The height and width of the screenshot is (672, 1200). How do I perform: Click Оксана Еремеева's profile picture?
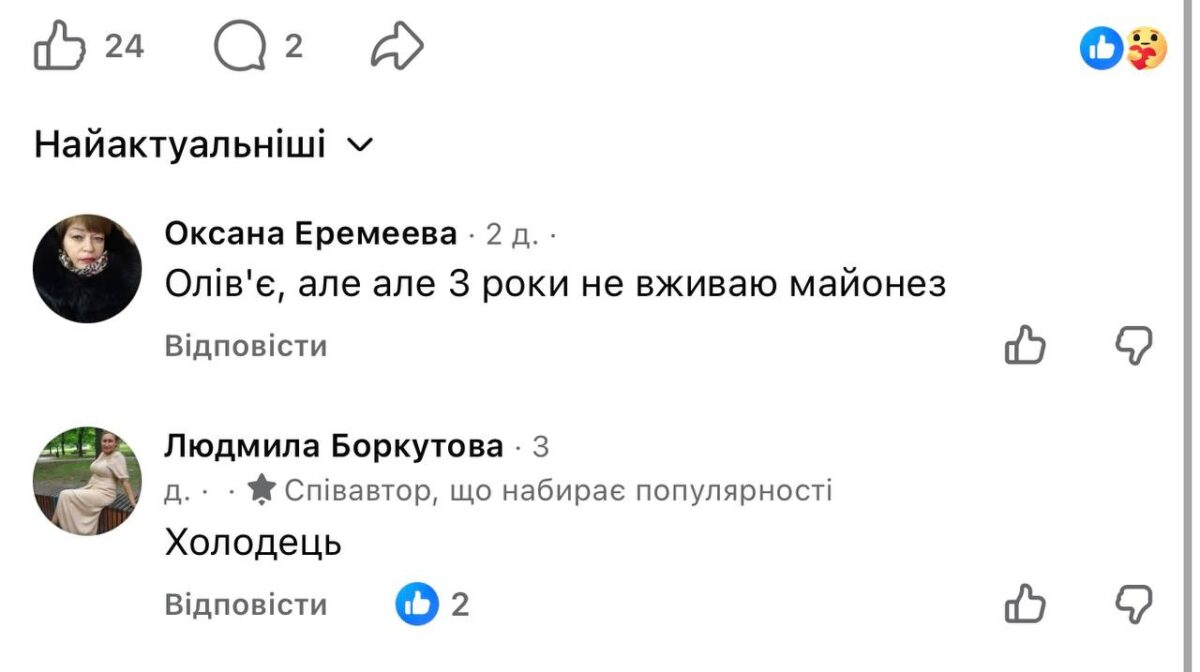coord(87,268)
